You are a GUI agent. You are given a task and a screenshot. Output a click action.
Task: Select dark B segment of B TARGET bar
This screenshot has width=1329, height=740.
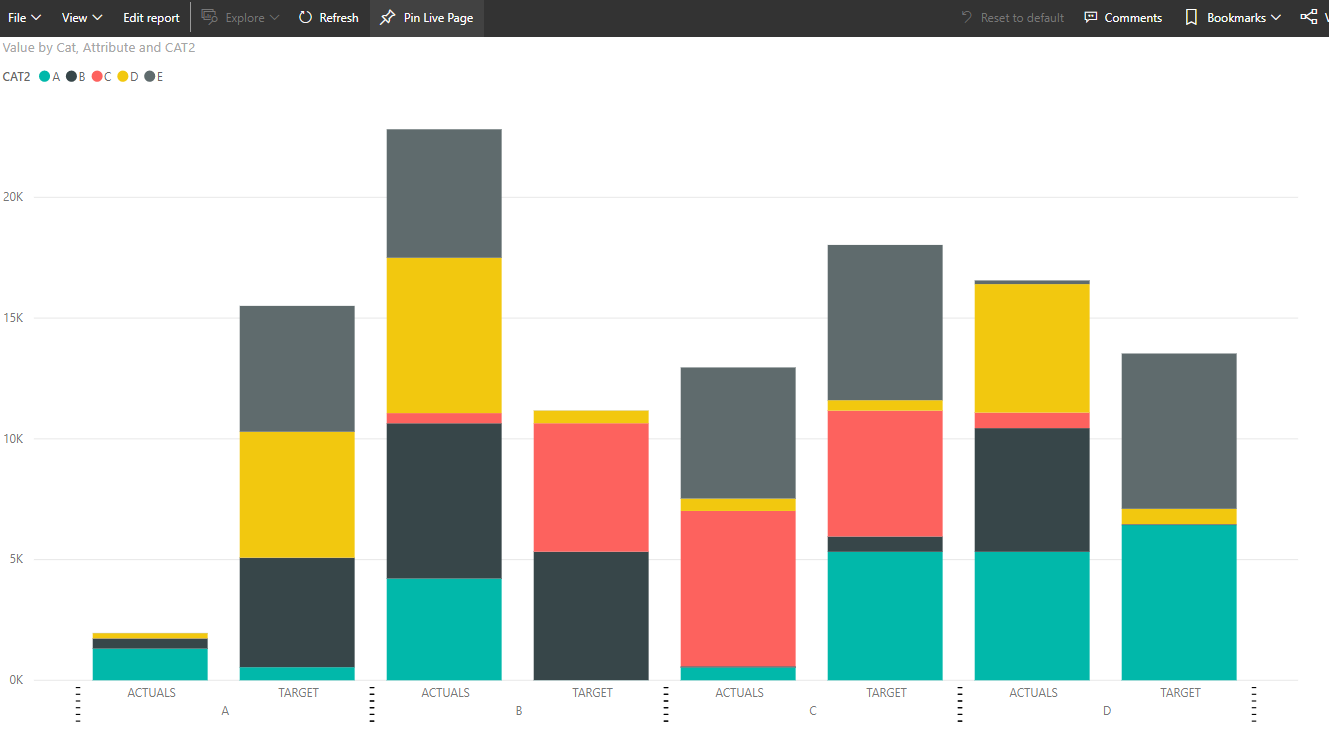click(591, 616)
